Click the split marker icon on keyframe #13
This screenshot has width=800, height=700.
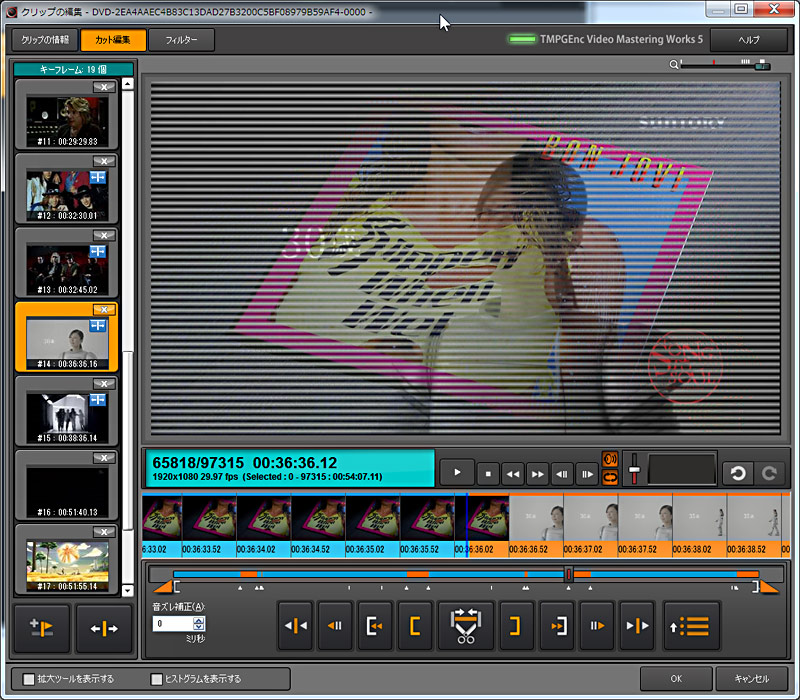pos(98,251)
